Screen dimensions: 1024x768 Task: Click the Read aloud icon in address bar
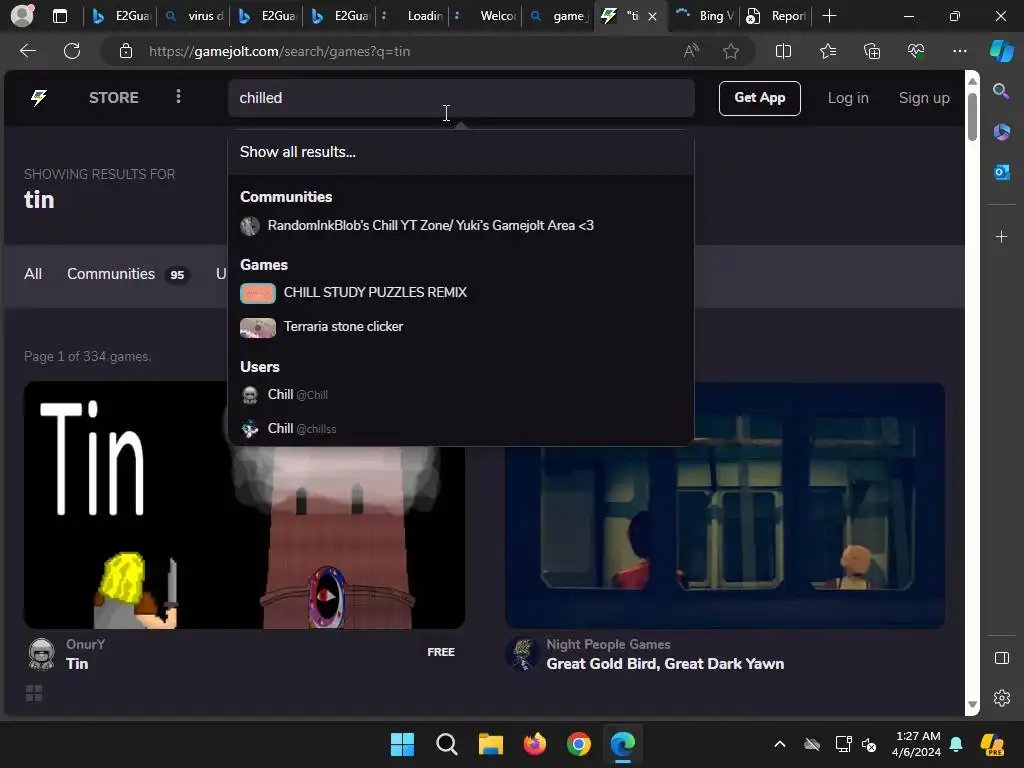click(x=691, y=51)
